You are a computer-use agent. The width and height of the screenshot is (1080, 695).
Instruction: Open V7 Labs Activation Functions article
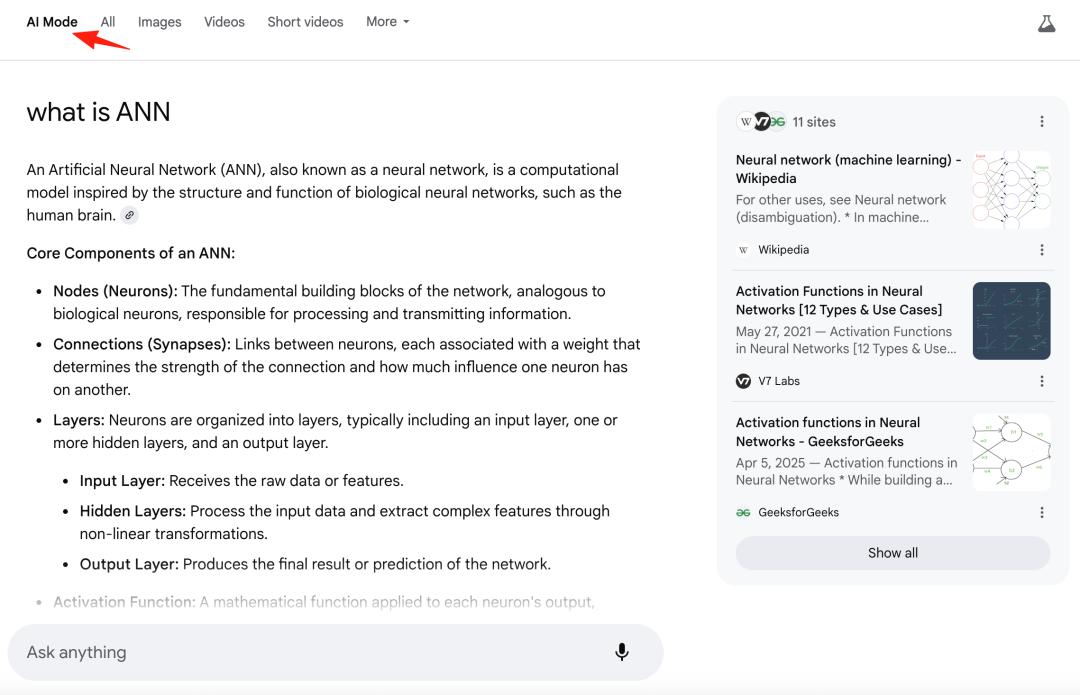838,300
